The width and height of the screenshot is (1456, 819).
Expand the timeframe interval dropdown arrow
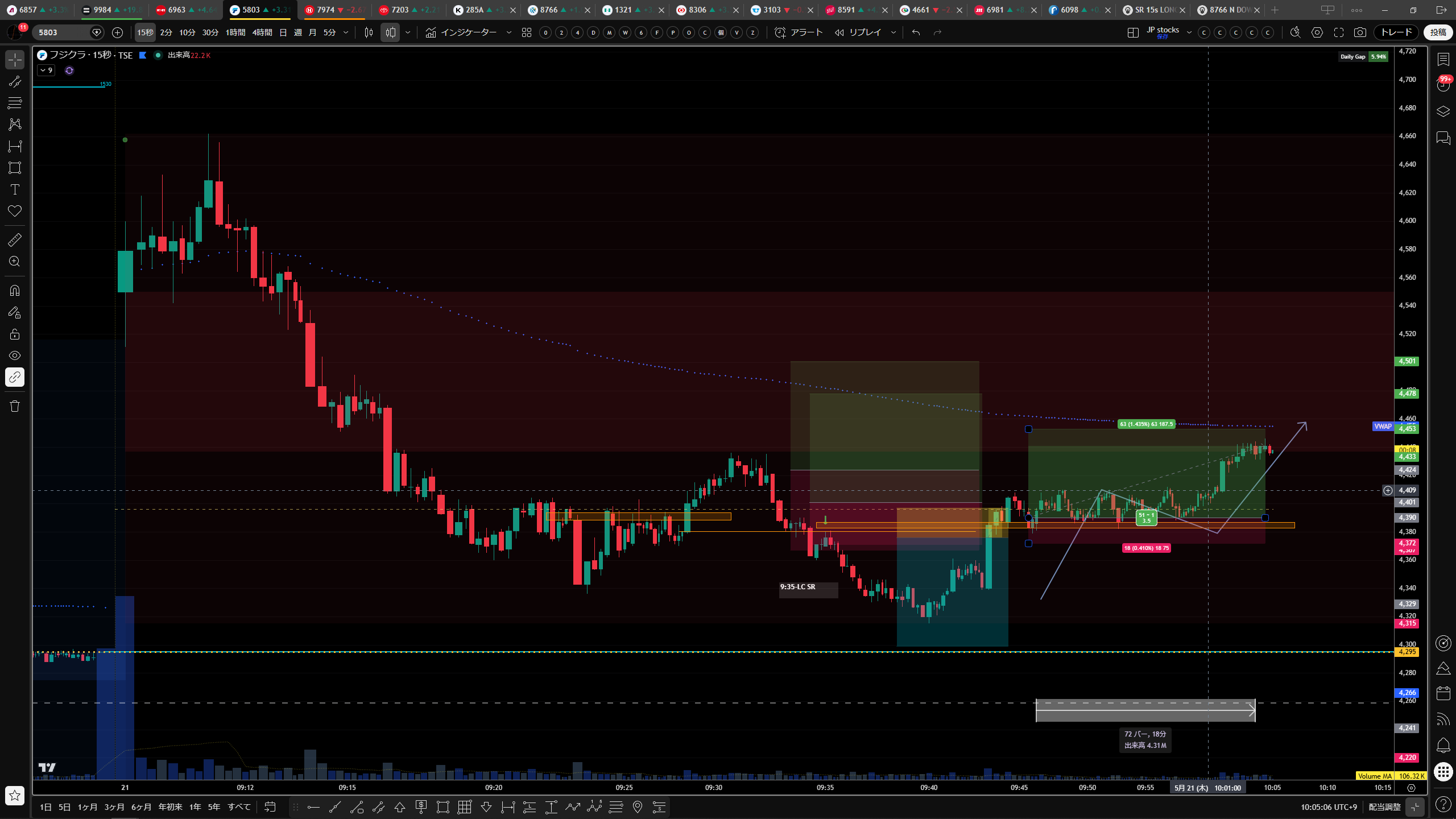[x=346, y=32]
